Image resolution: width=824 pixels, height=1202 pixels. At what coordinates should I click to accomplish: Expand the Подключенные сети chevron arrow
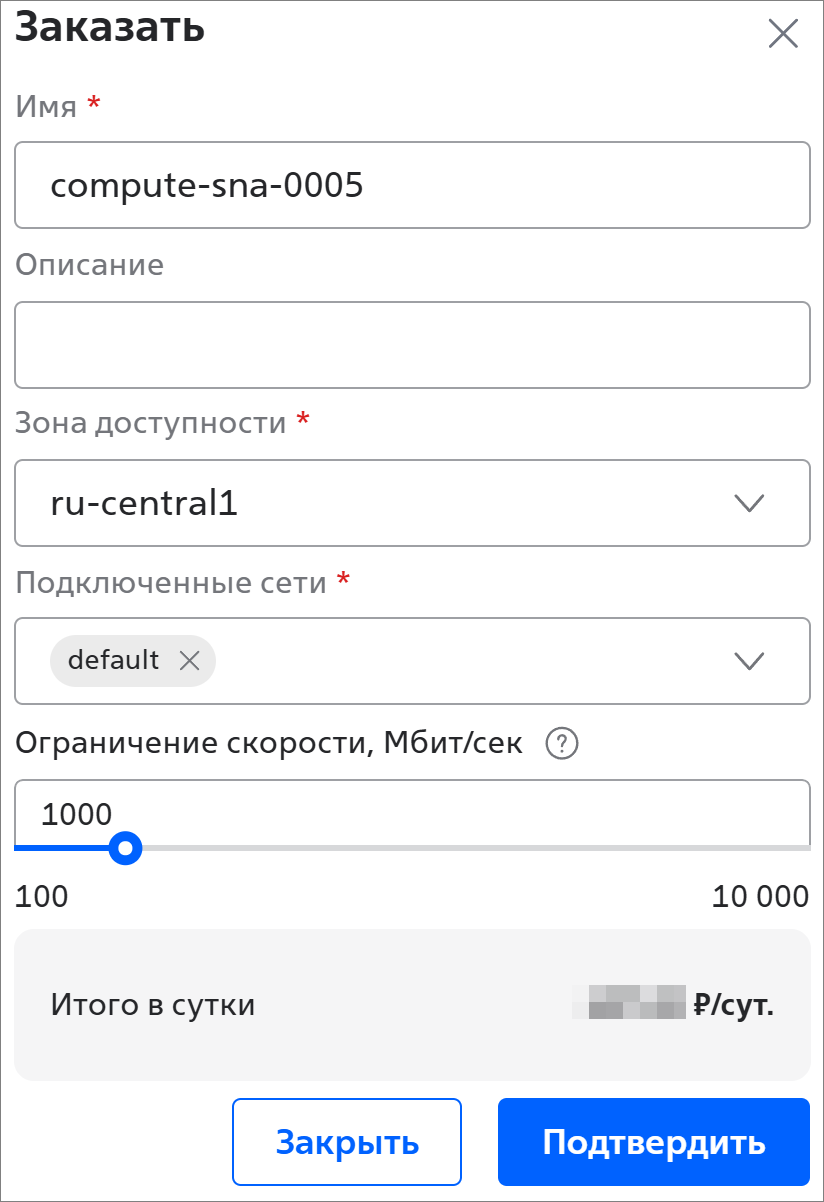click(749, 661)
